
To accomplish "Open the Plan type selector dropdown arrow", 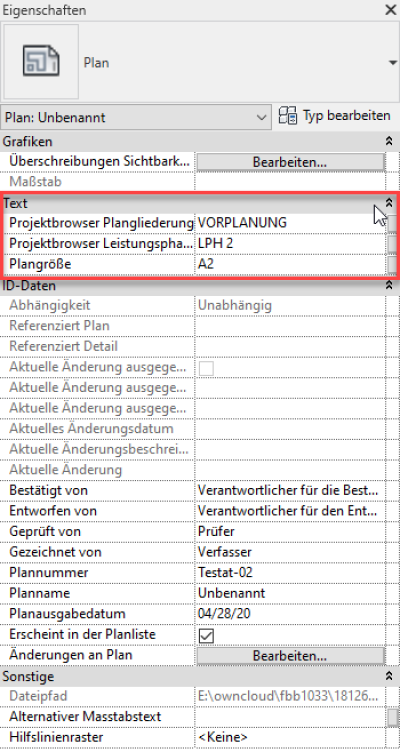I will coord(393,63).
